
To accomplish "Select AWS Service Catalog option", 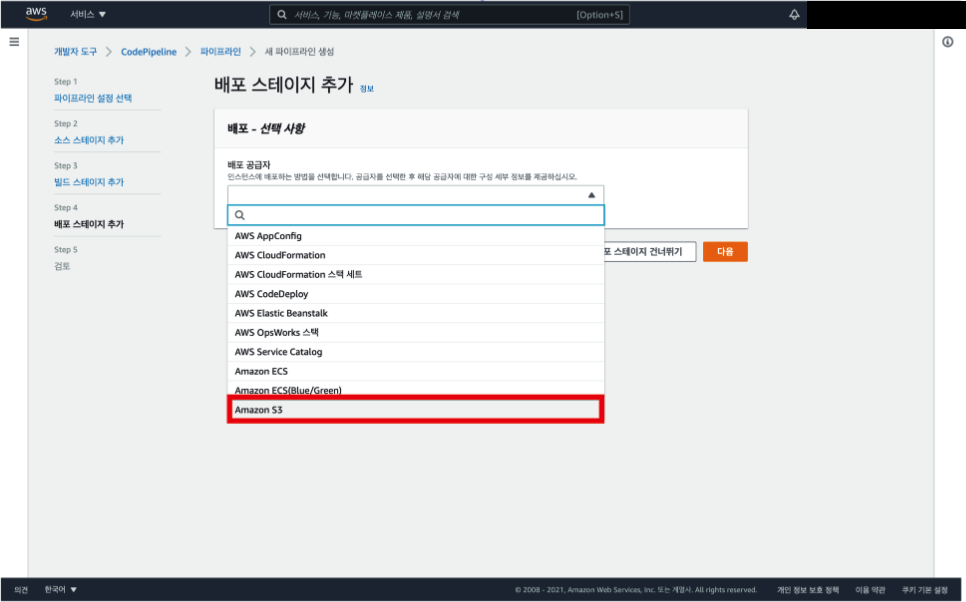I will click(416, 352).
